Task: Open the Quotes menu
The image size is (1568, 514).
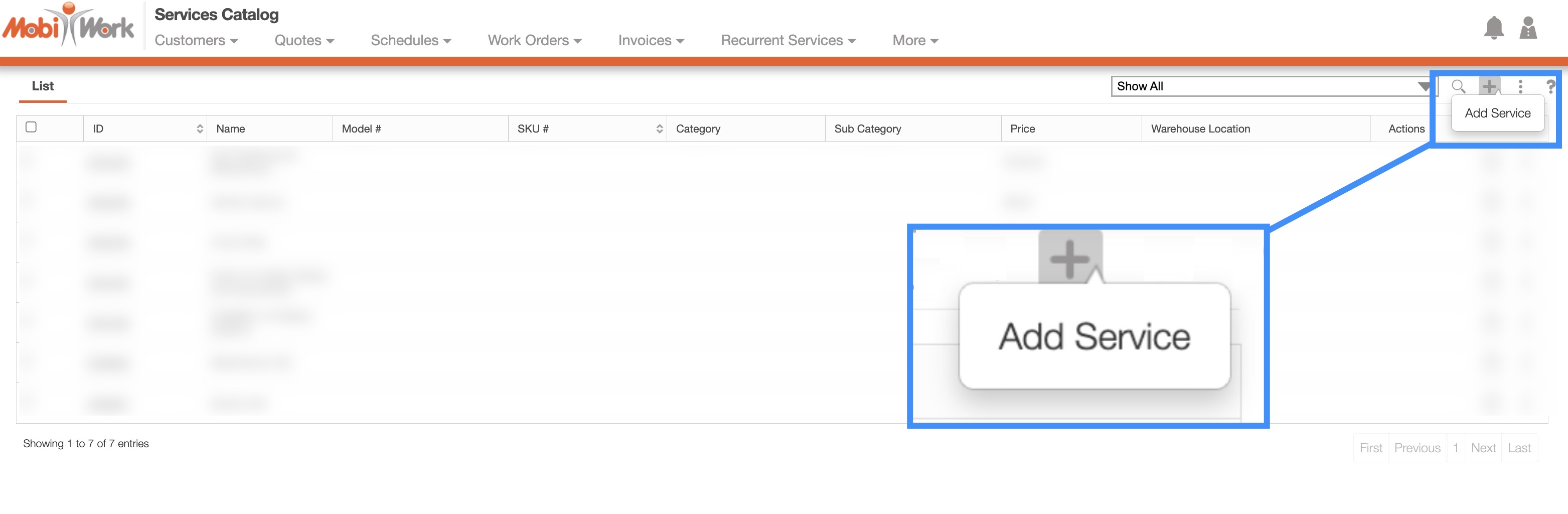Action: pyautogui.click(x=304, y=40)
